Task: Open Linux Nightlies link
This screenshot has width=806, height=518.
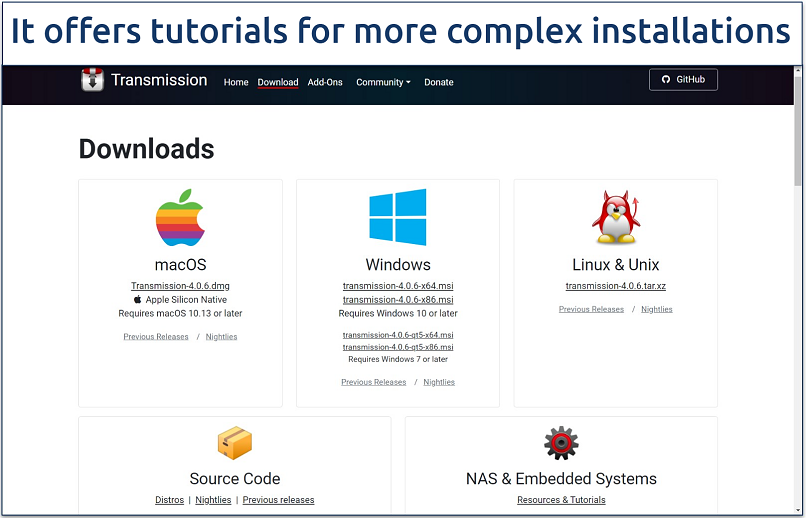Action: tap(657, 309)
